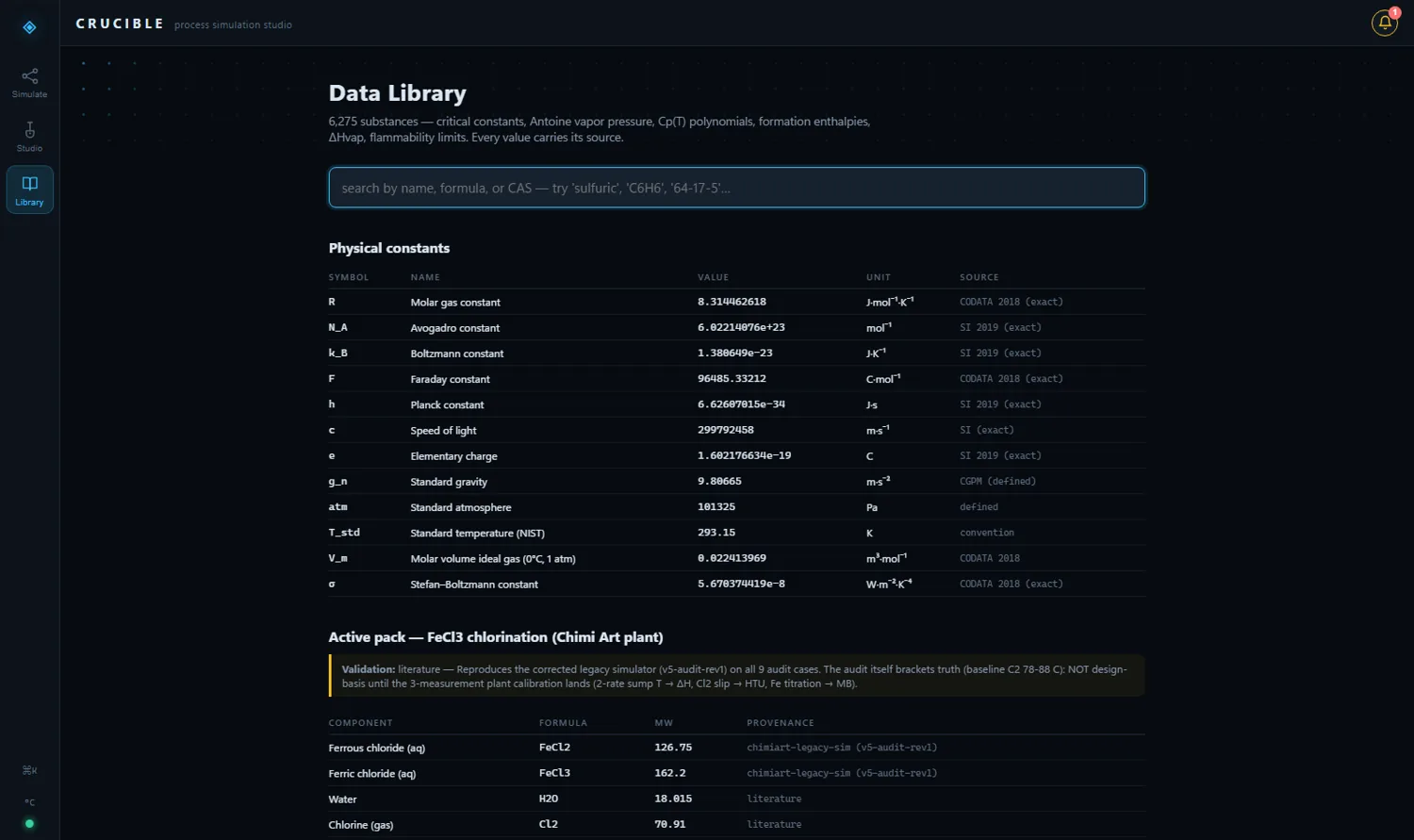Select the Speed of light row
Viewport: 1414px width, 840px height.
[x=736, y=430]
